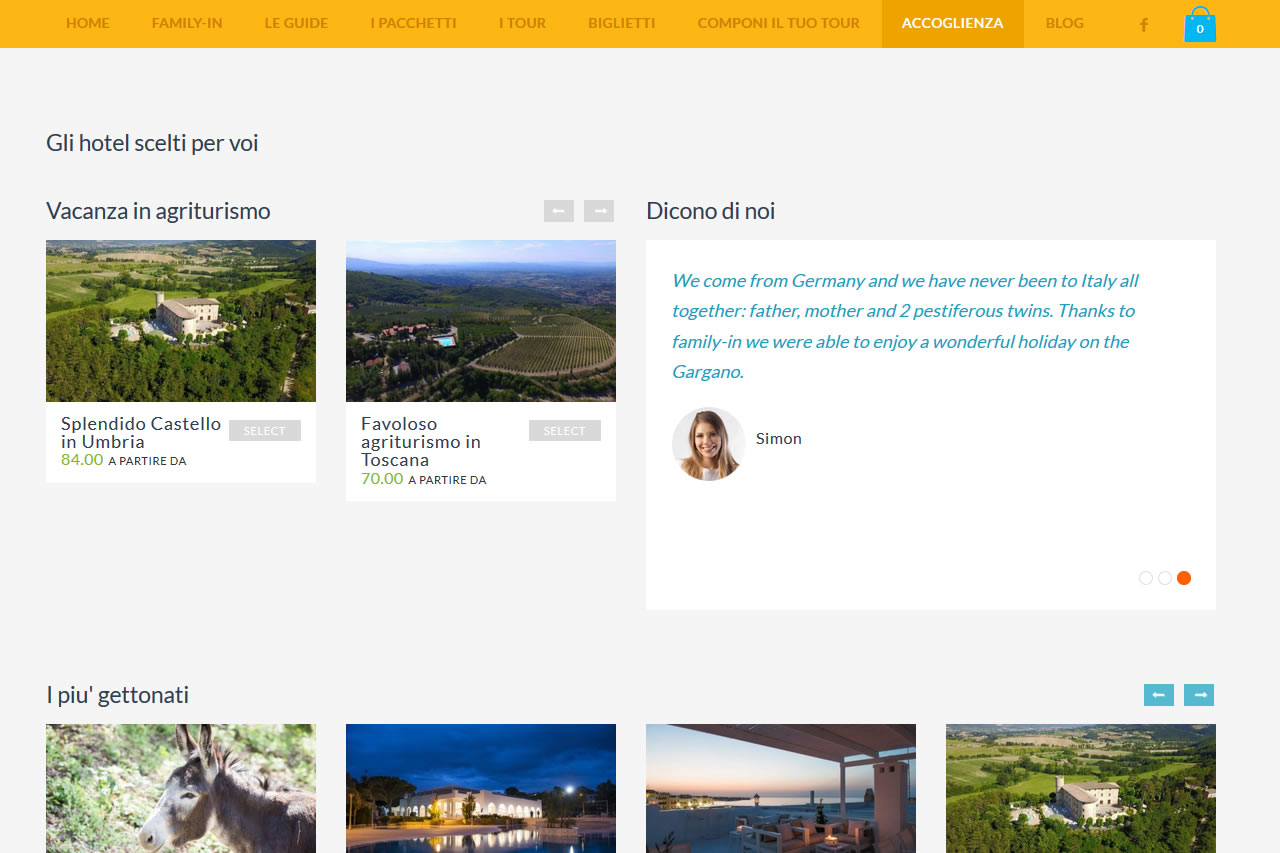Image resolution: width=1280 pixels, height=853 pixels.
Task: Open COMPONI IL TUO TOUR page
Action: [778, 23]
